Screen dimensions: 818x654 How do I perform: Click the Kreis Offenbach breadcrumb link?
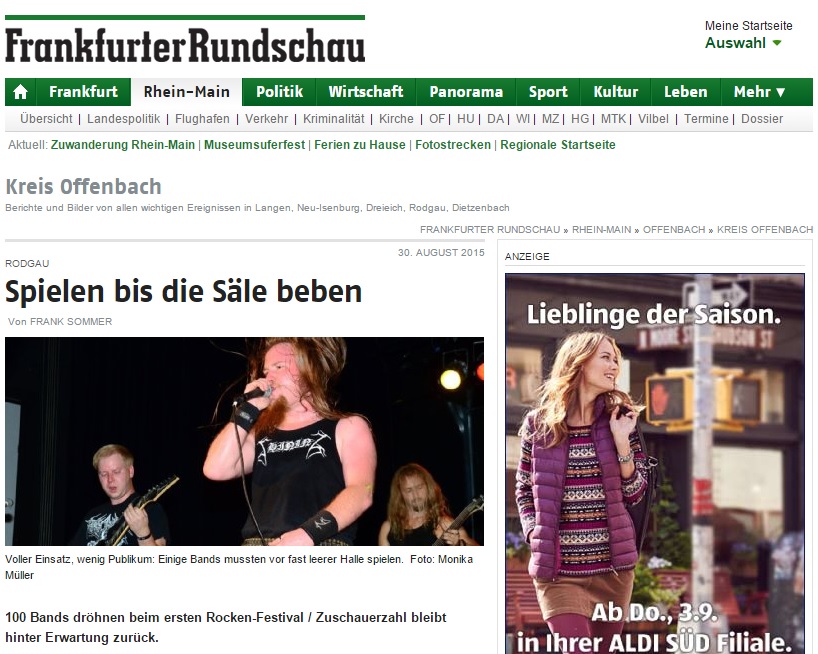click(x=765, y=229)
